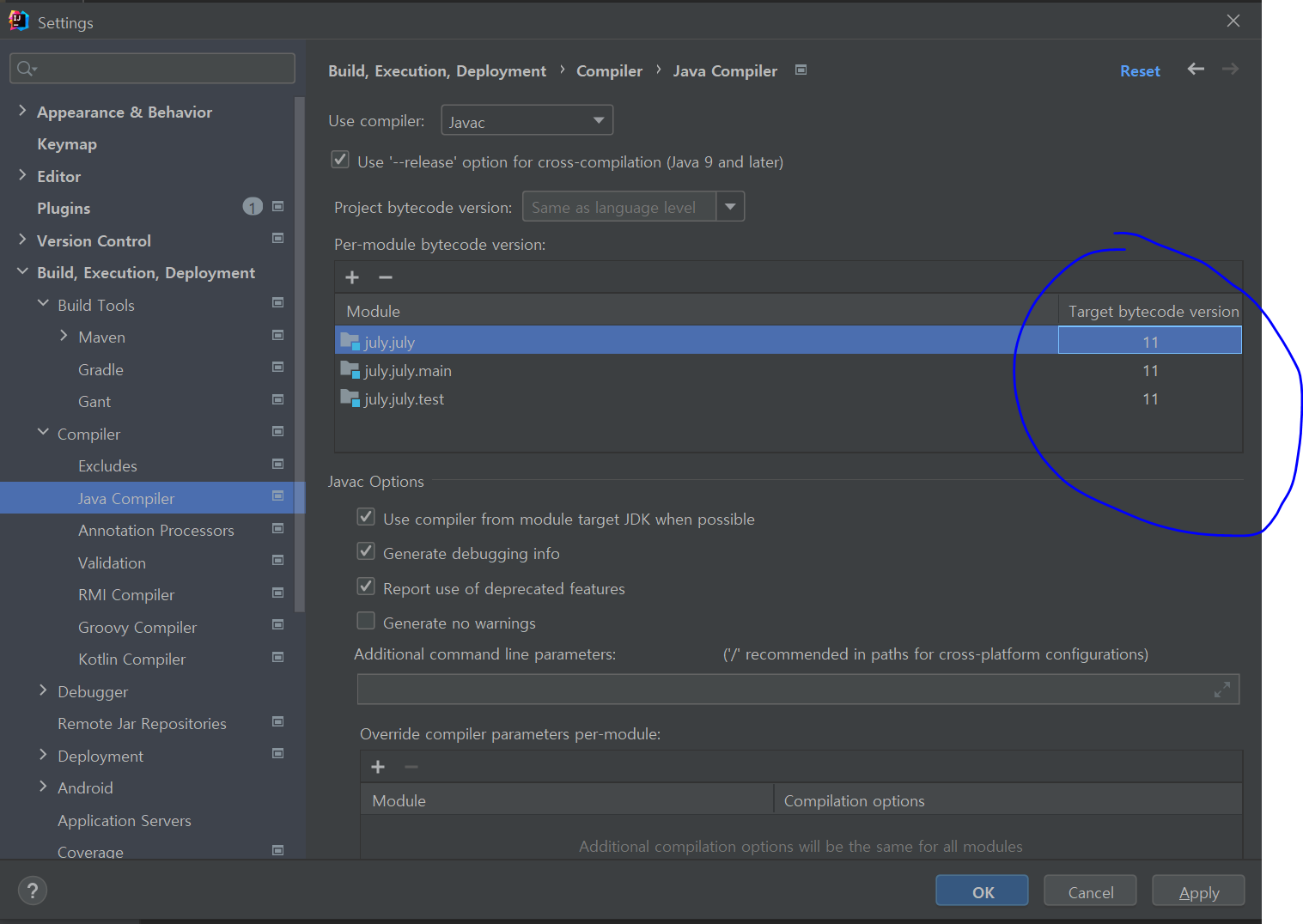Click the project-level icon beside the Java Compiler breadcrumb

801,70
